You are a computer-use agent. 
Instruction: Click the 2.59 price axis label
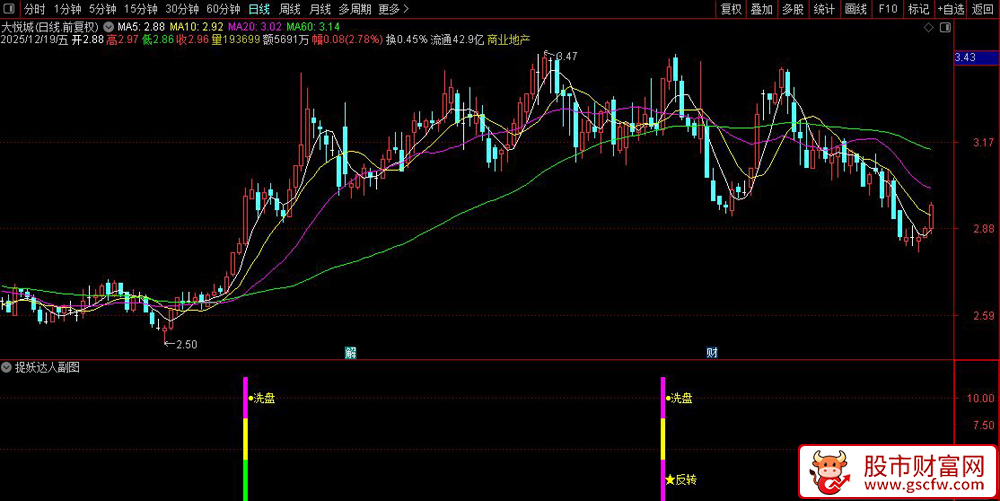coord(985,315)
